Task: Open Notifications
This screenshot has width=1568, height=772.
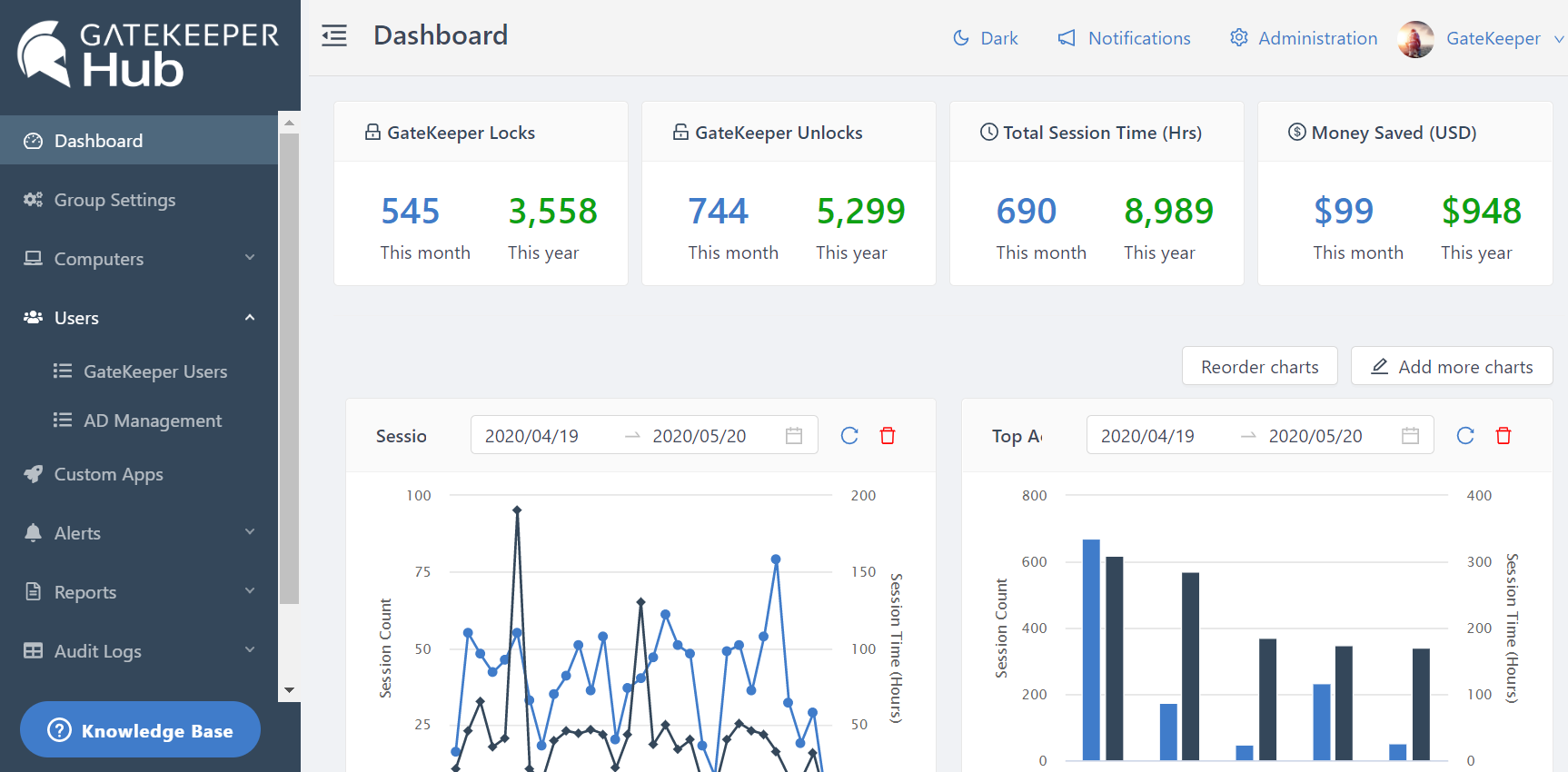Action: click(x=1124, y=38)
